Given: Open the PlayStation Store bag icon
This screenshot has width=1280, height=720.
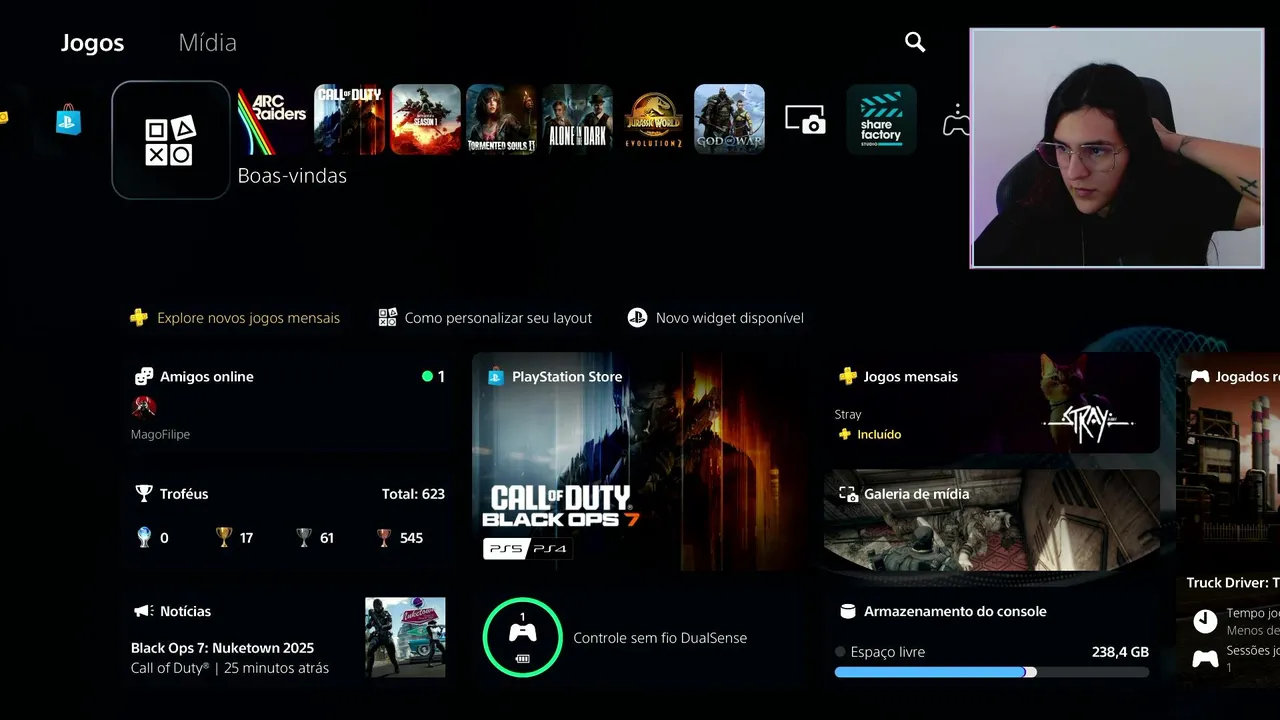Looking at the screenshot, I should pos(69,119).
